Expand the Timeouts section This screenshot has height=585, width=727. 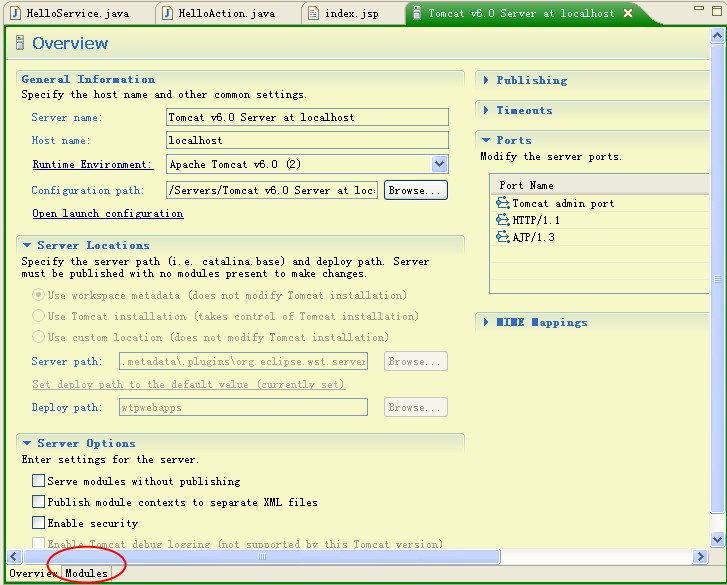pyautogui.click(x=486, y=110)
